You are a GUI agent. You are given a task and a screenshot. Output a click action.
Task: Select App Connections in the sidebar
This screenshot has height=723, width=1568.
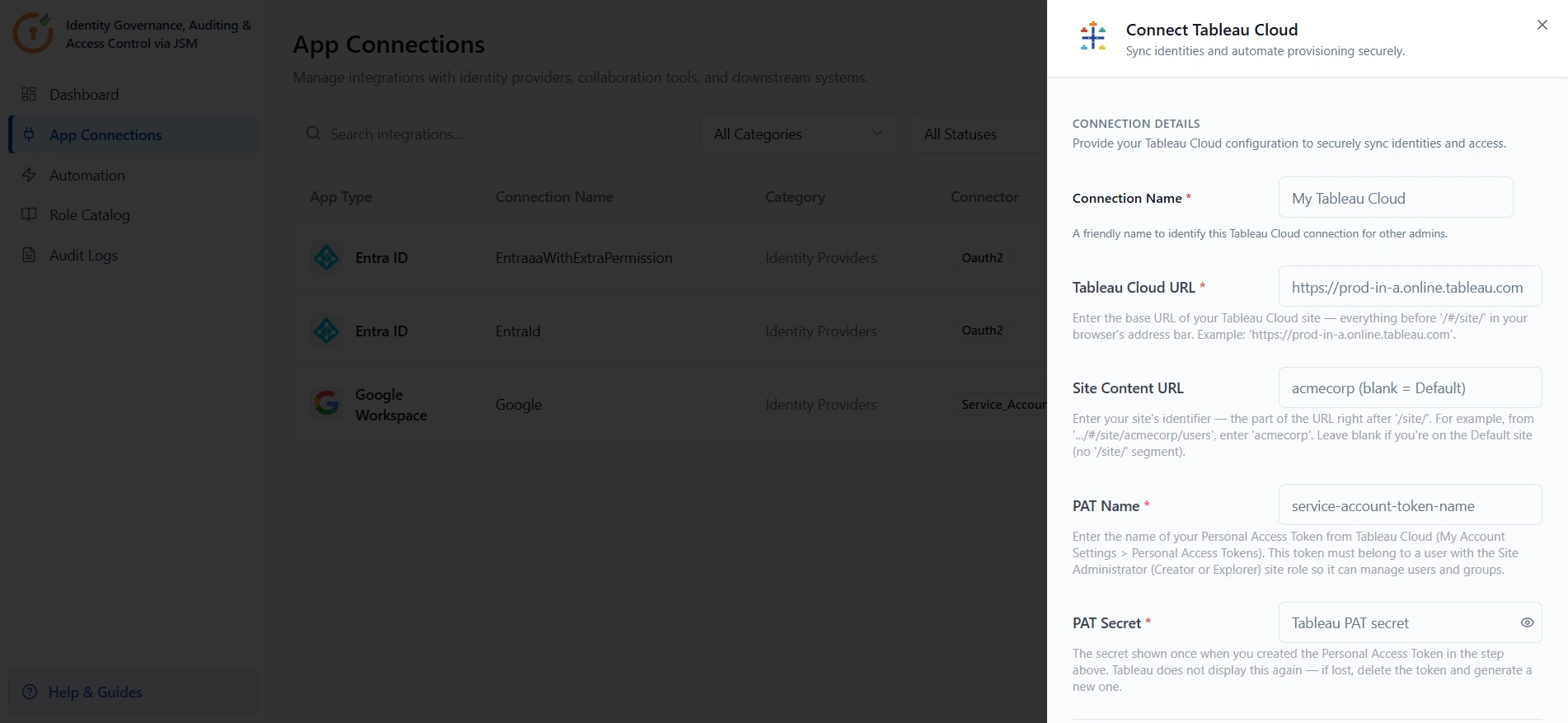click(134, 134)
